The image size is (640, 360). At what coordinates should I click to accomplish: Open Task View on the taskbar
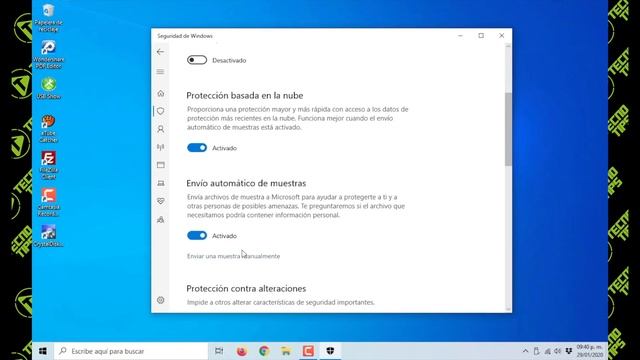pos(219,351)
